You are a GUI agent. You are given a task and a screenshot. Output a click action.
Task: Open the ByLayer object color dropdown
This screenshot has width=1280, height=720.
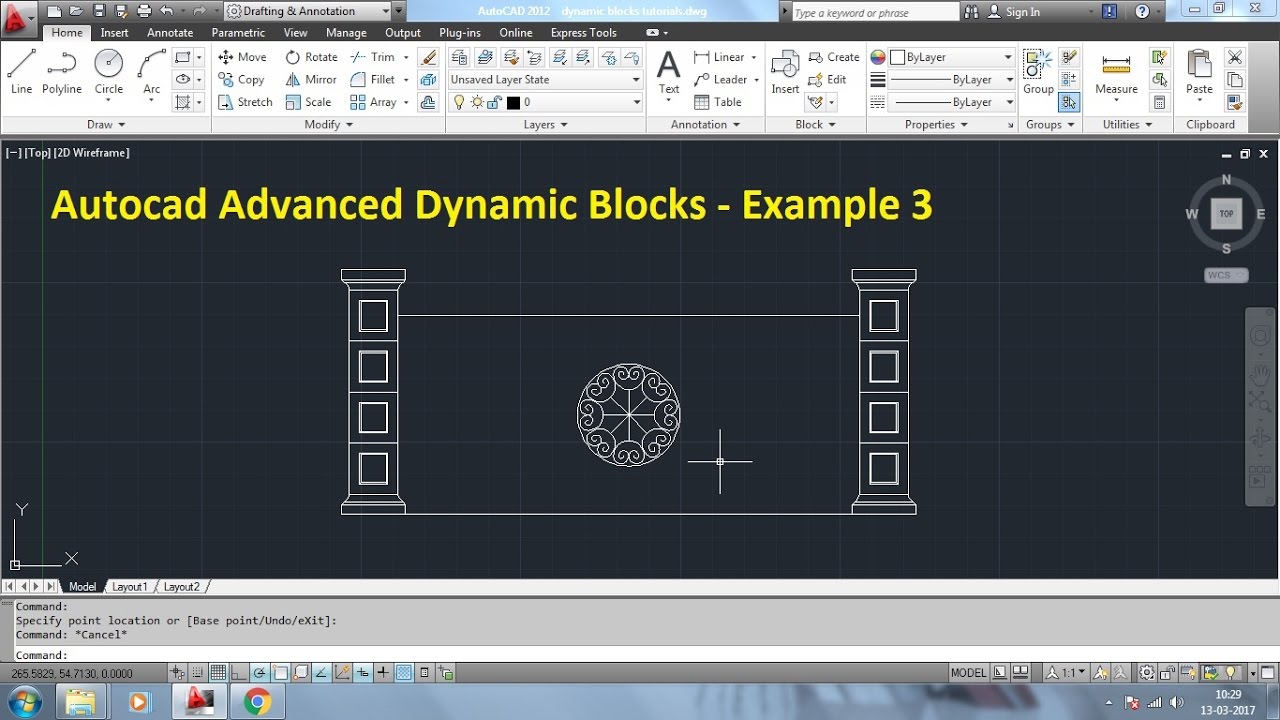point(951,57)
